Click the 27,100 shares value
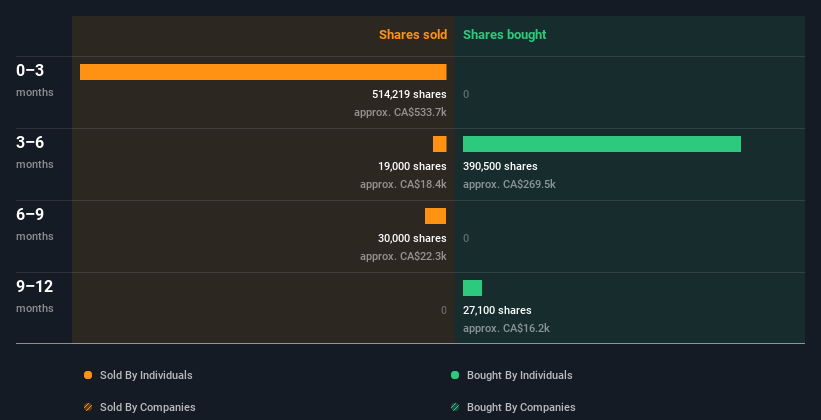821x420 pixels. point(497,310)
